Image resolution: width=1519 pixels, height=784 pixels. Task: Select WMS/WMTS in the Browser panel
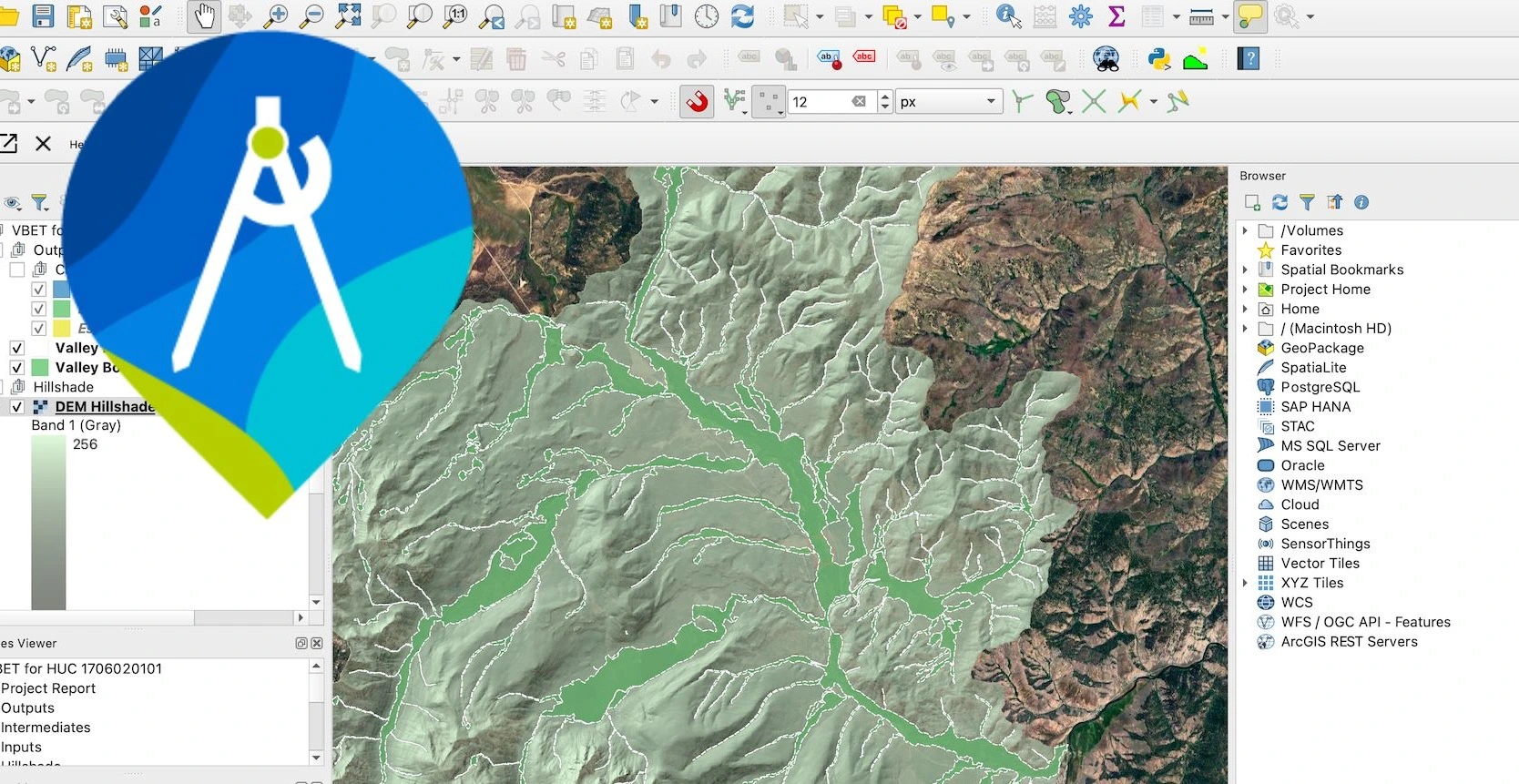pos(1321,484)
